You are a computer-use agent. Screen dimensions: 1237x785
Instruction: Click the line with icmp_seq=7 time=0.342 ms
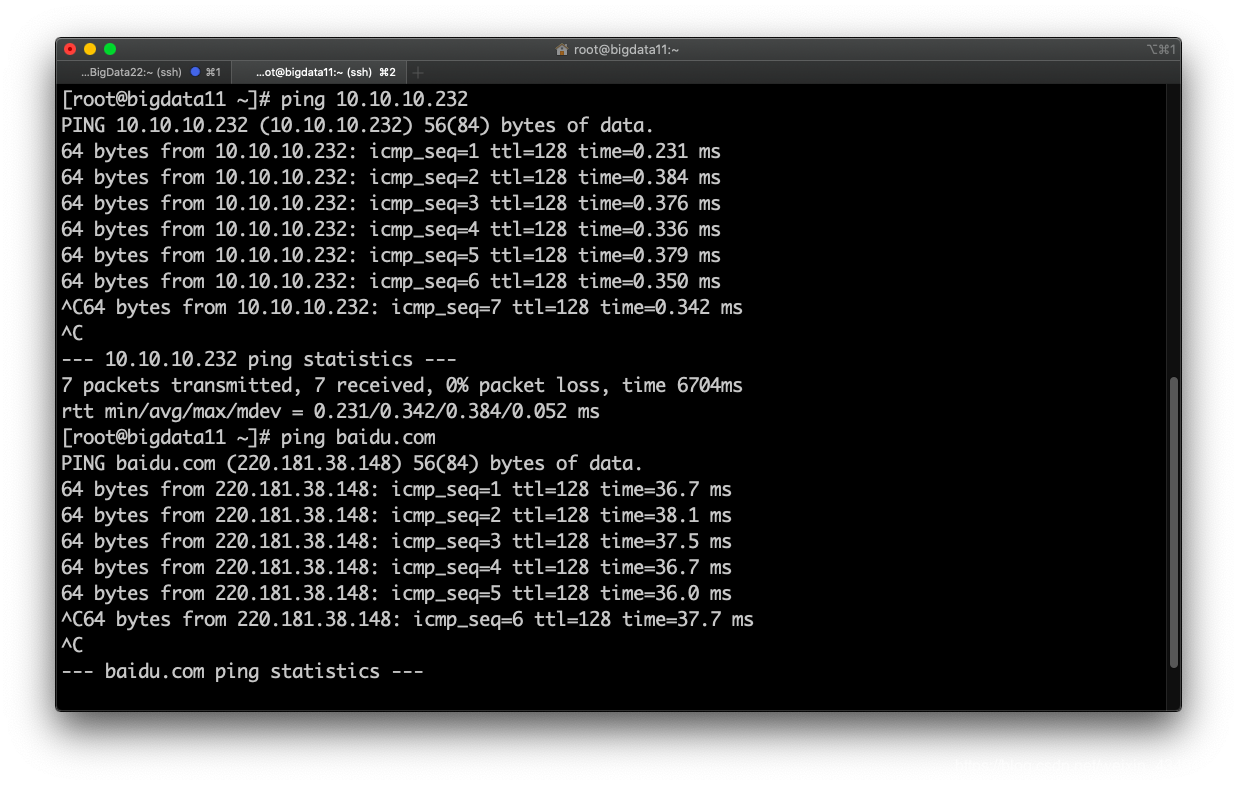click(x=402, y=308)
